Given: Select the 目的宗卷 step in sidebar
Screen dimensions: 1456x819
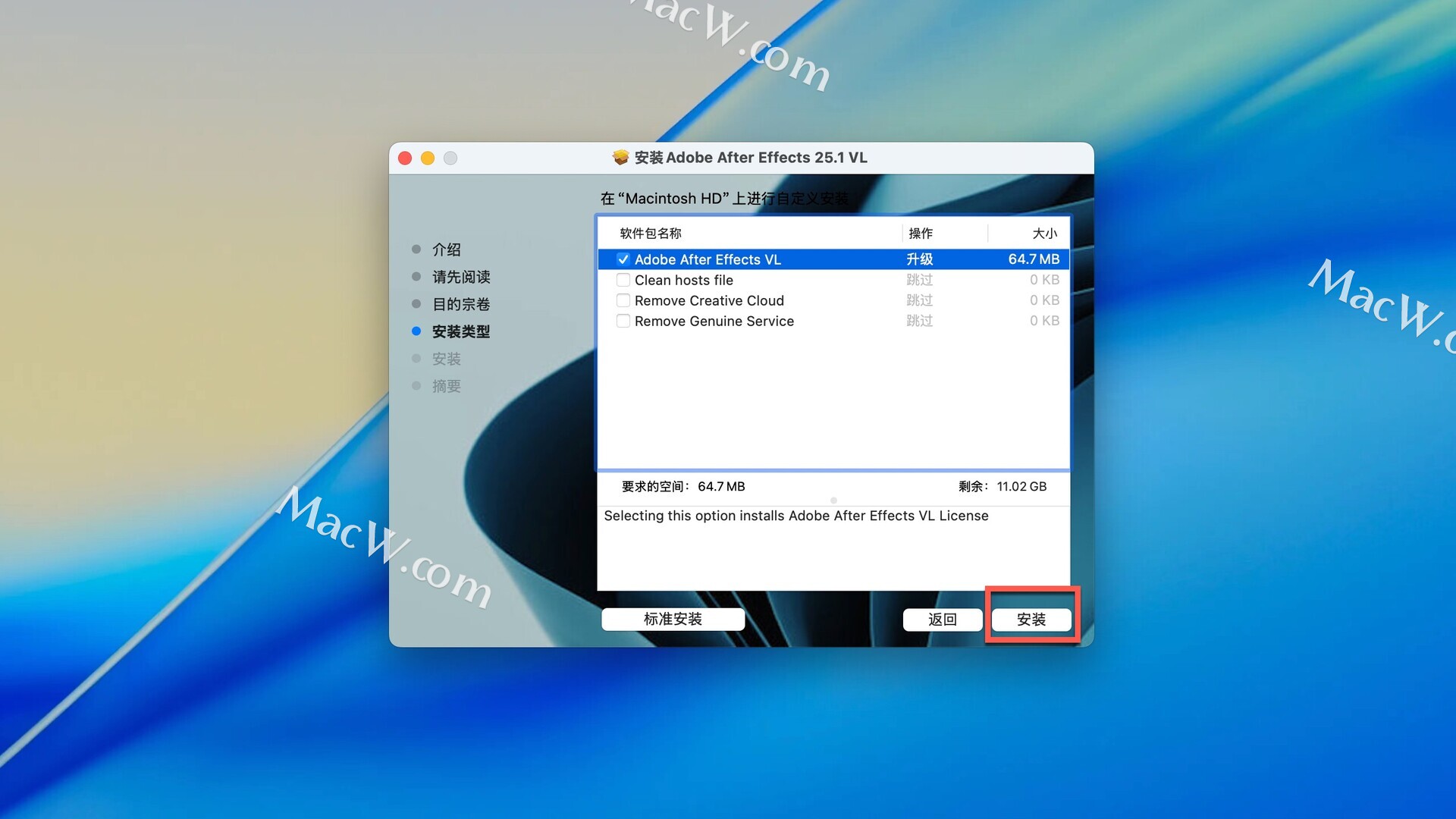Looking at the screenshot, I should point(461,304).
